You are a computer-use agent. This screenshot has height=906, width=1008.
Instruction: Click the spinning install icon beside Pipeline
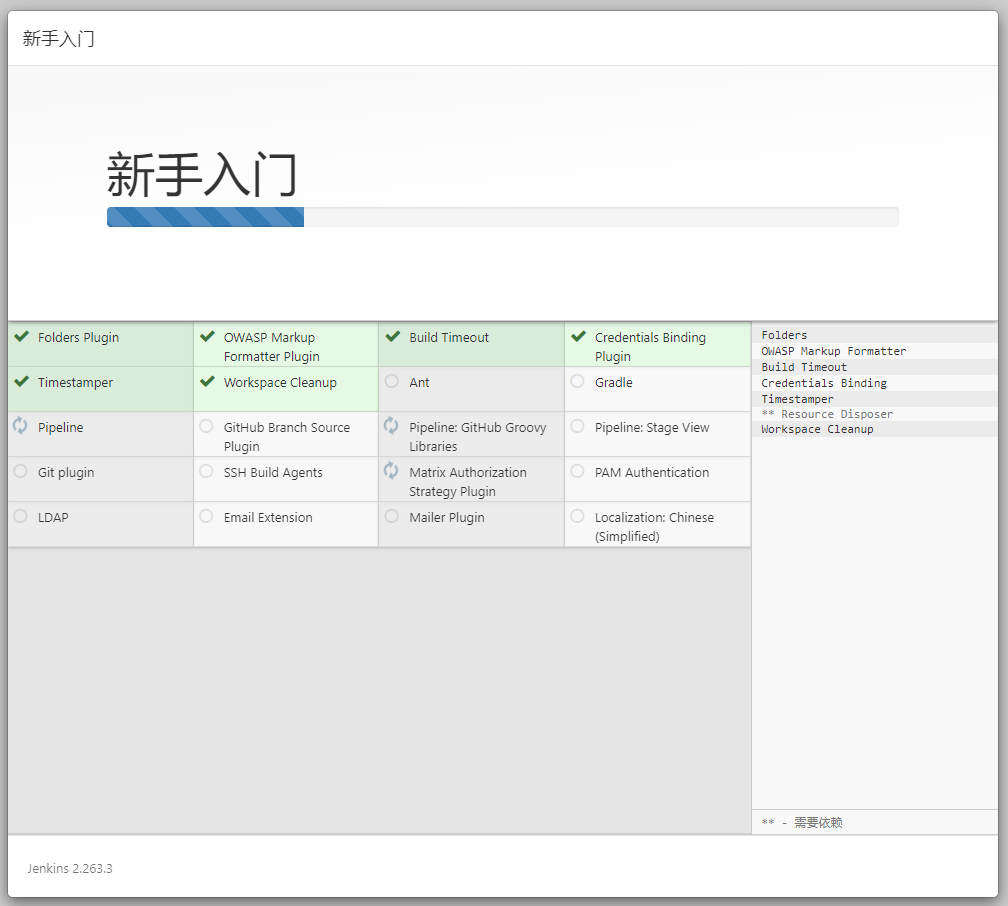coord(21,426)
